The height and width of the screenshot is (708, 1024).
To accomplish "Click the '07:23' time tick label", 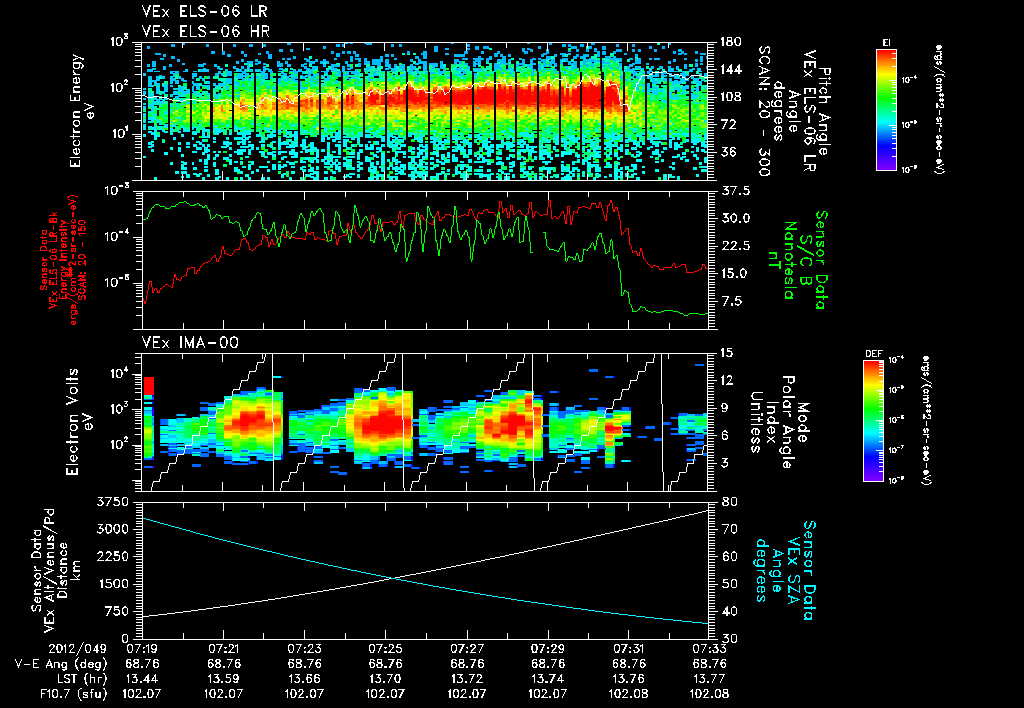I will pyautogui.click(x=304, y=648).
